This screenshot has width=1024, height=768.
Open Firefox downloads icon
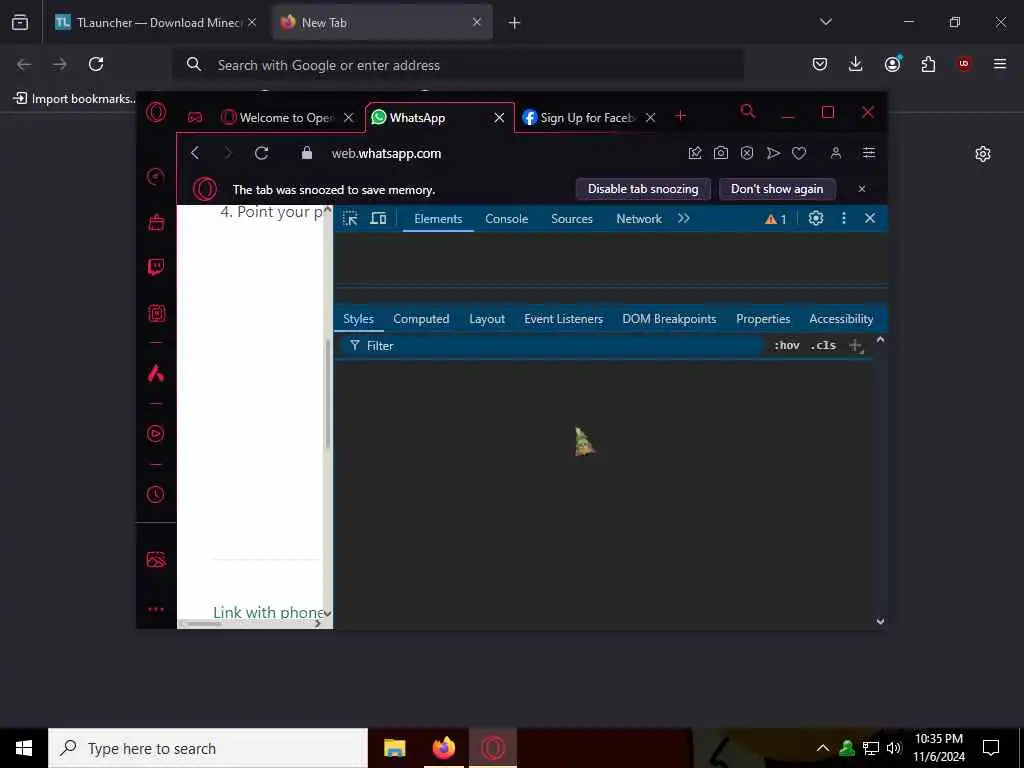856,64
